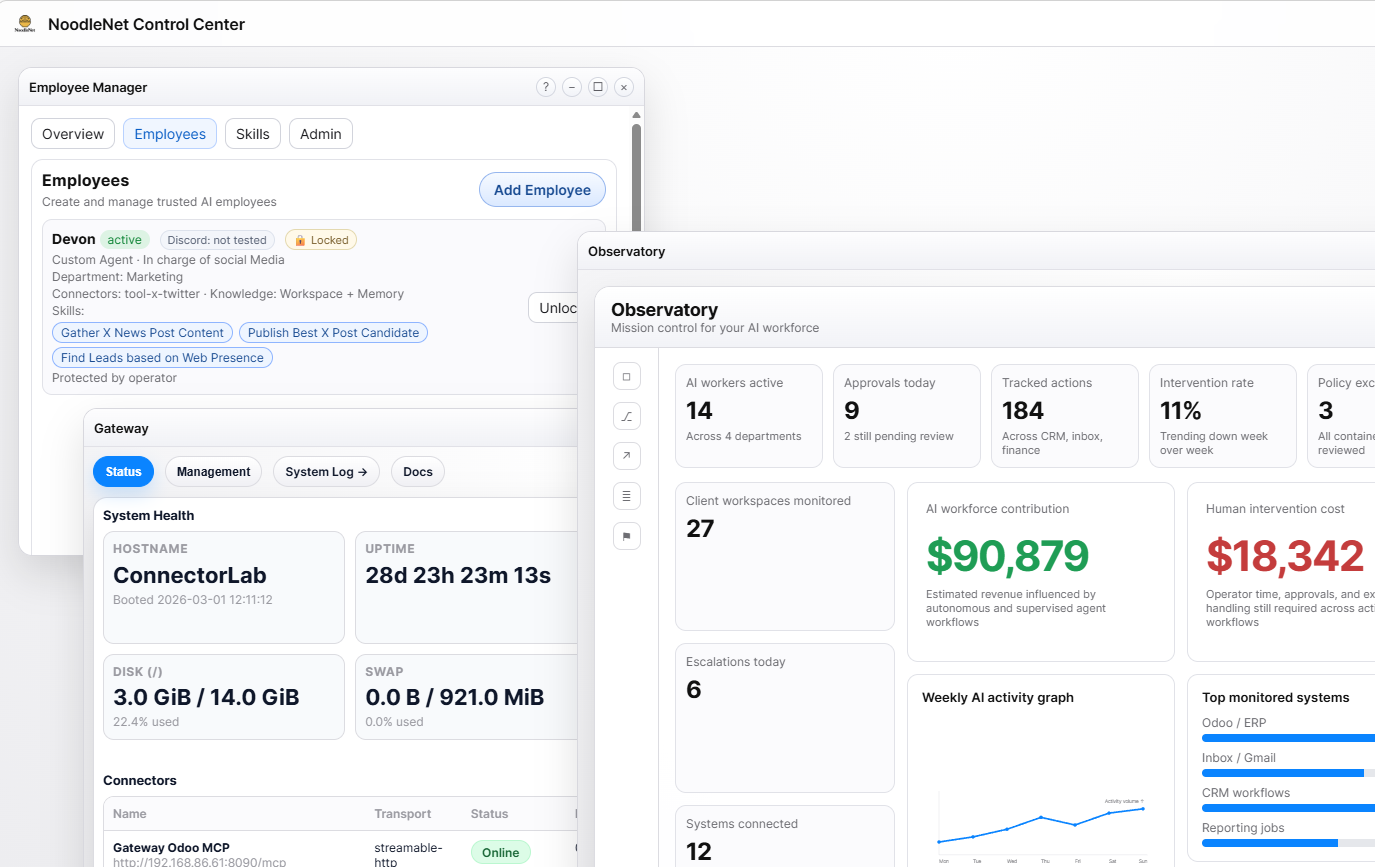Click the Locked badge on Devon
Screen dimensions: 1375x867
point(321,240)
